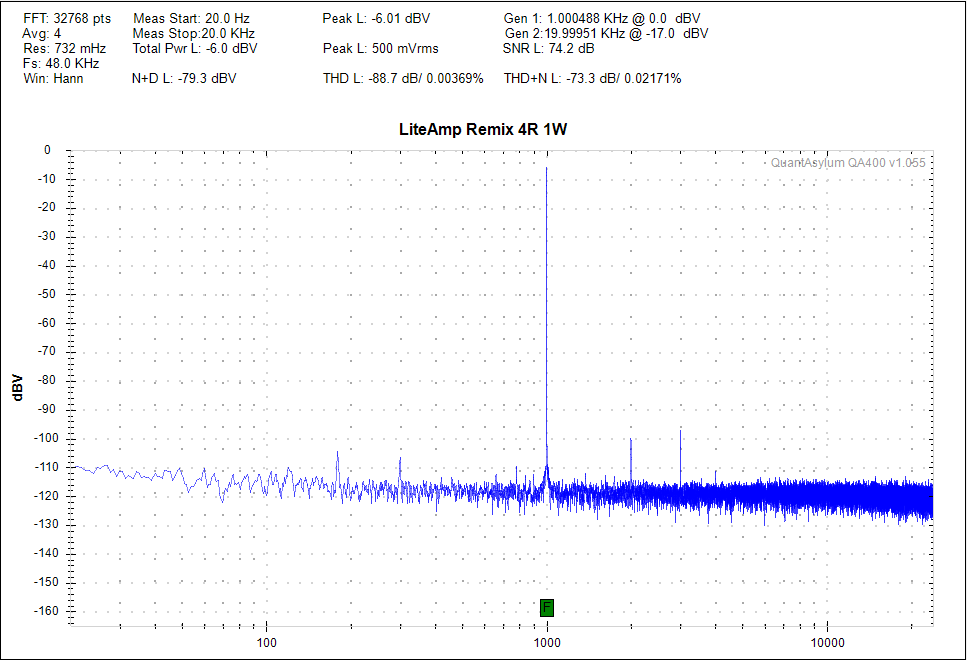Viewport: 967px width, 660px height.
Task: Click the chart title 'LiteAmp Remix 4R 1W'
Action: pos(483,130)
